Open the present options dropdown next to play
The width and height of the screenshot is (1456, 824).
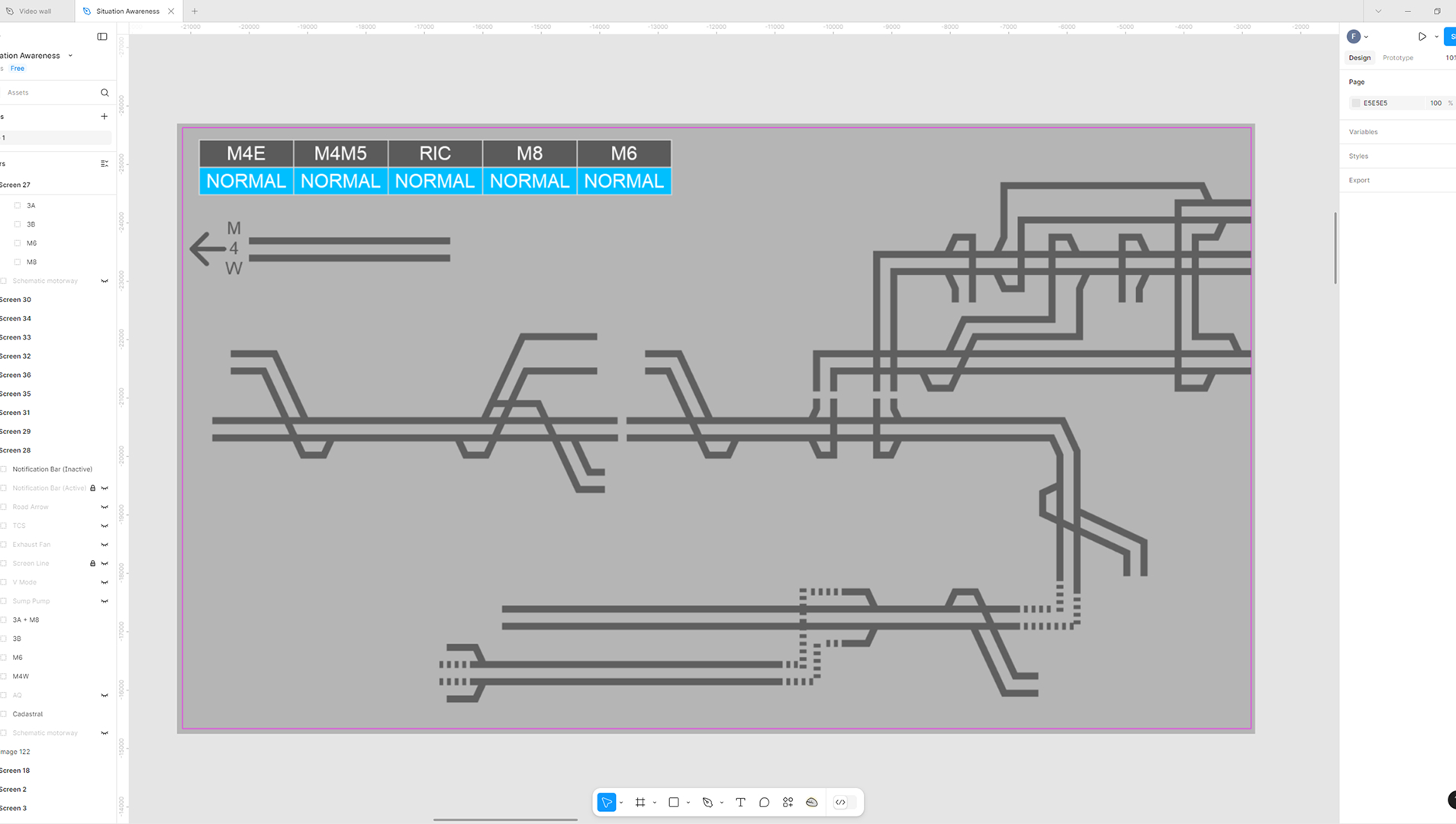pyautogui.click(x=1436, y=37)
